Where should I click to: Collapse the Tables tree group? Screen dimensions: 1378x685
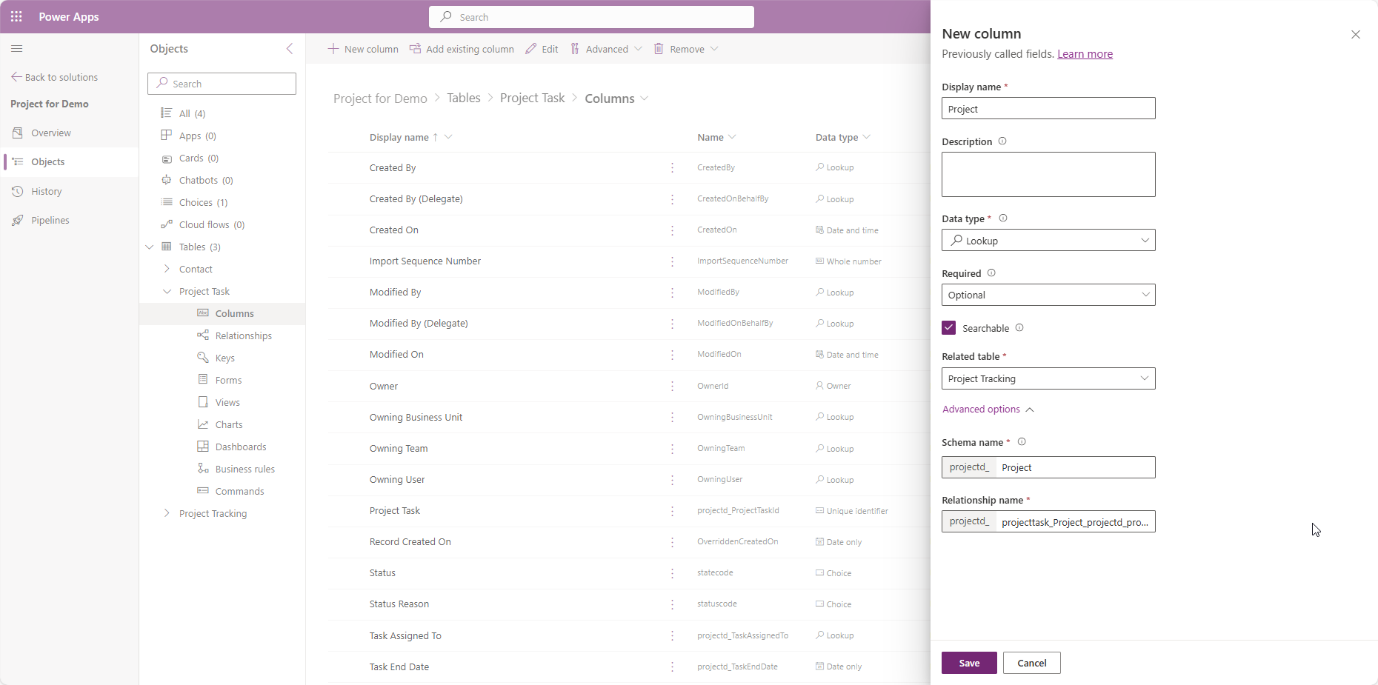click(149, 247)
